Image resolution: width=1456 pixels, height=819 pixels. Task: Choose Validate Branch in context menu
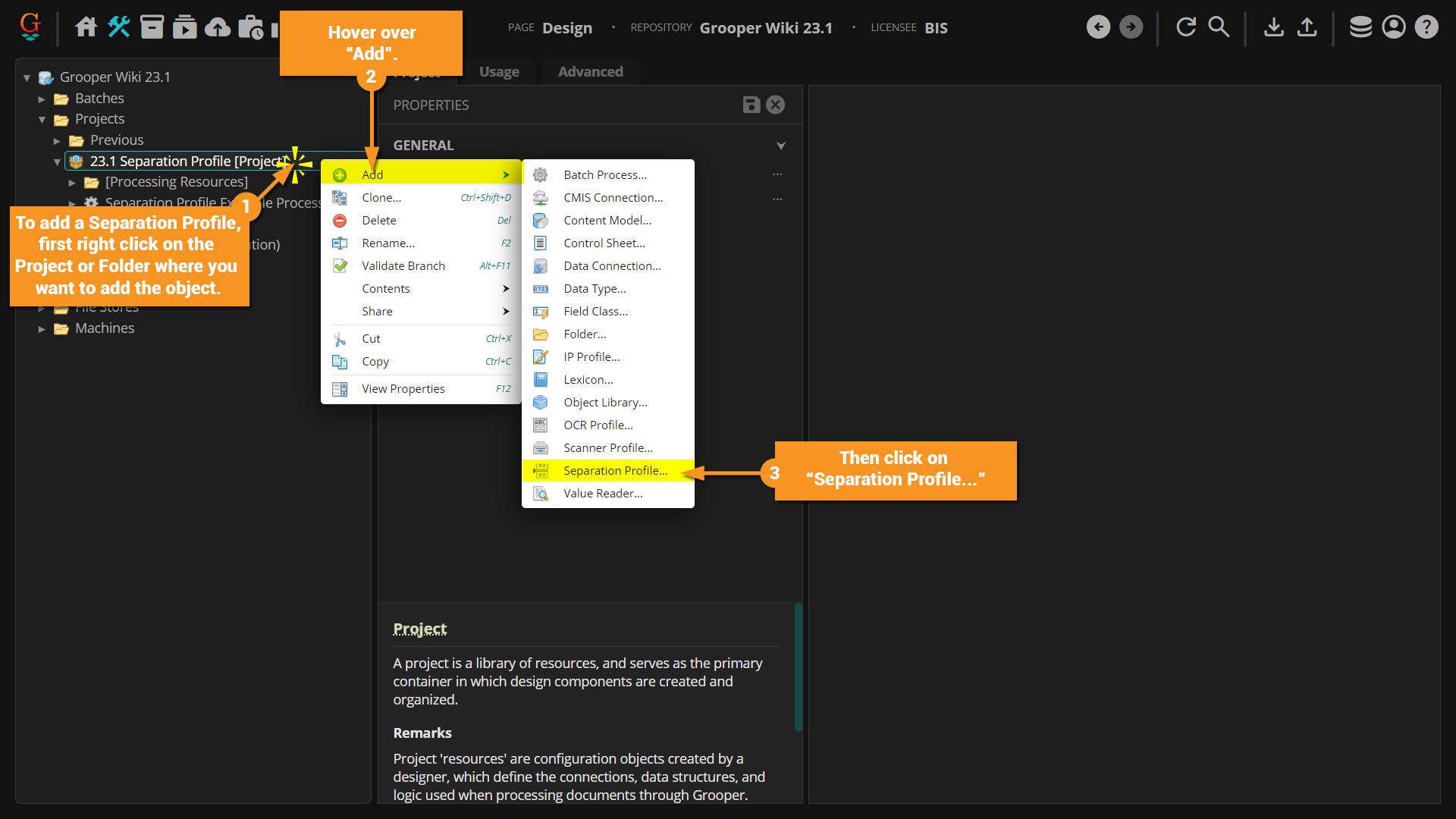point(403,266)
